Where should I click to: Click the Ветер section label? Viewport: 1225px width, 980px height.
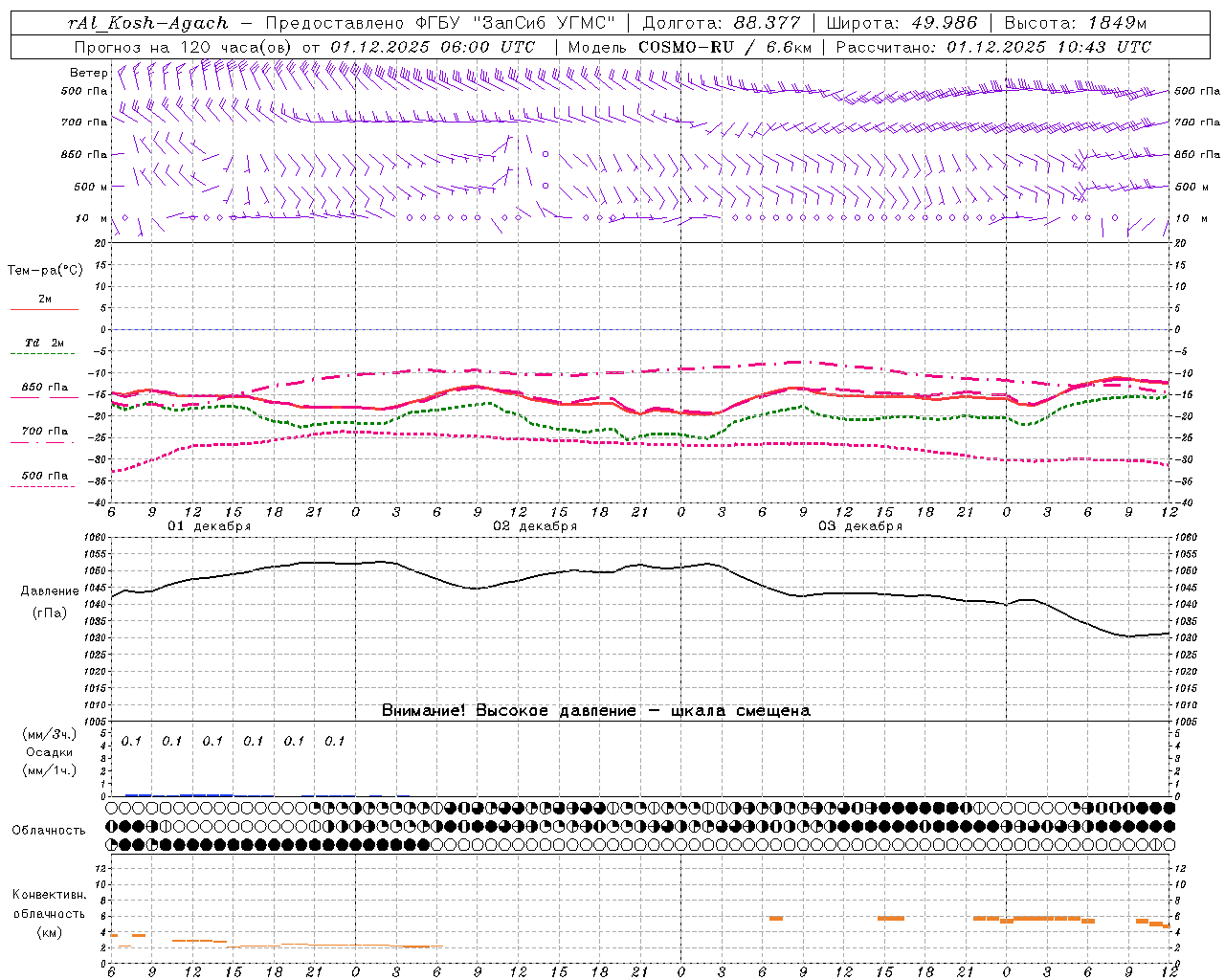[88, 73]
